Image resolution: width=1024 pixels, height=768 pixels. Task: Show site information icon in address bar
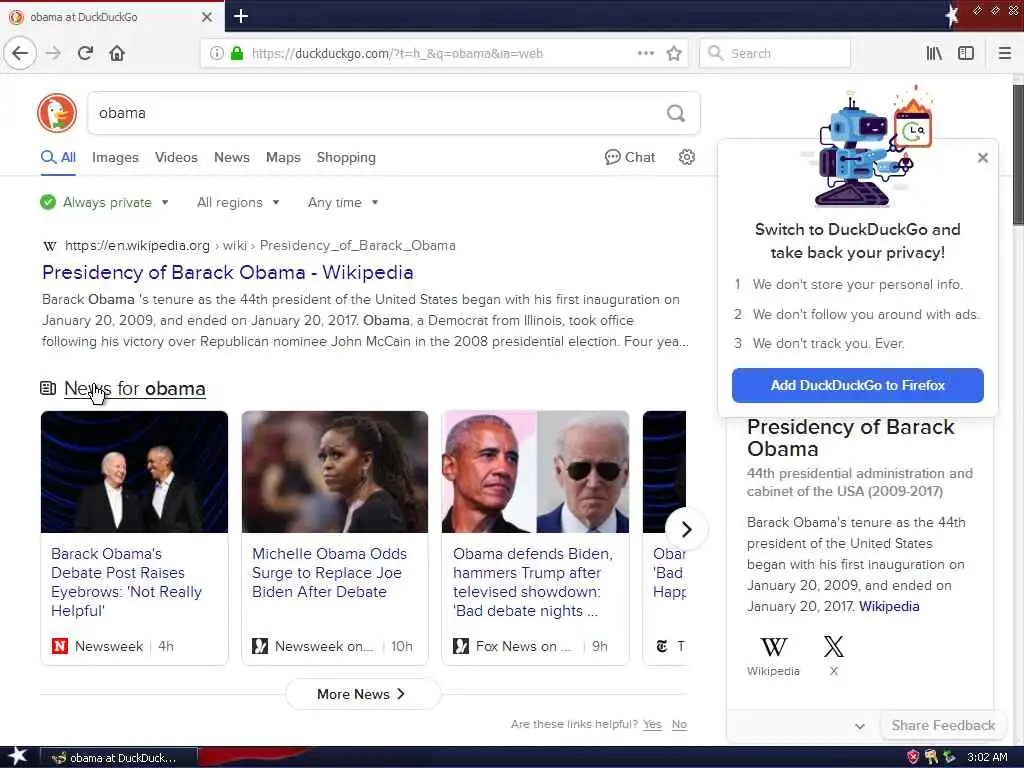(216, 53)
